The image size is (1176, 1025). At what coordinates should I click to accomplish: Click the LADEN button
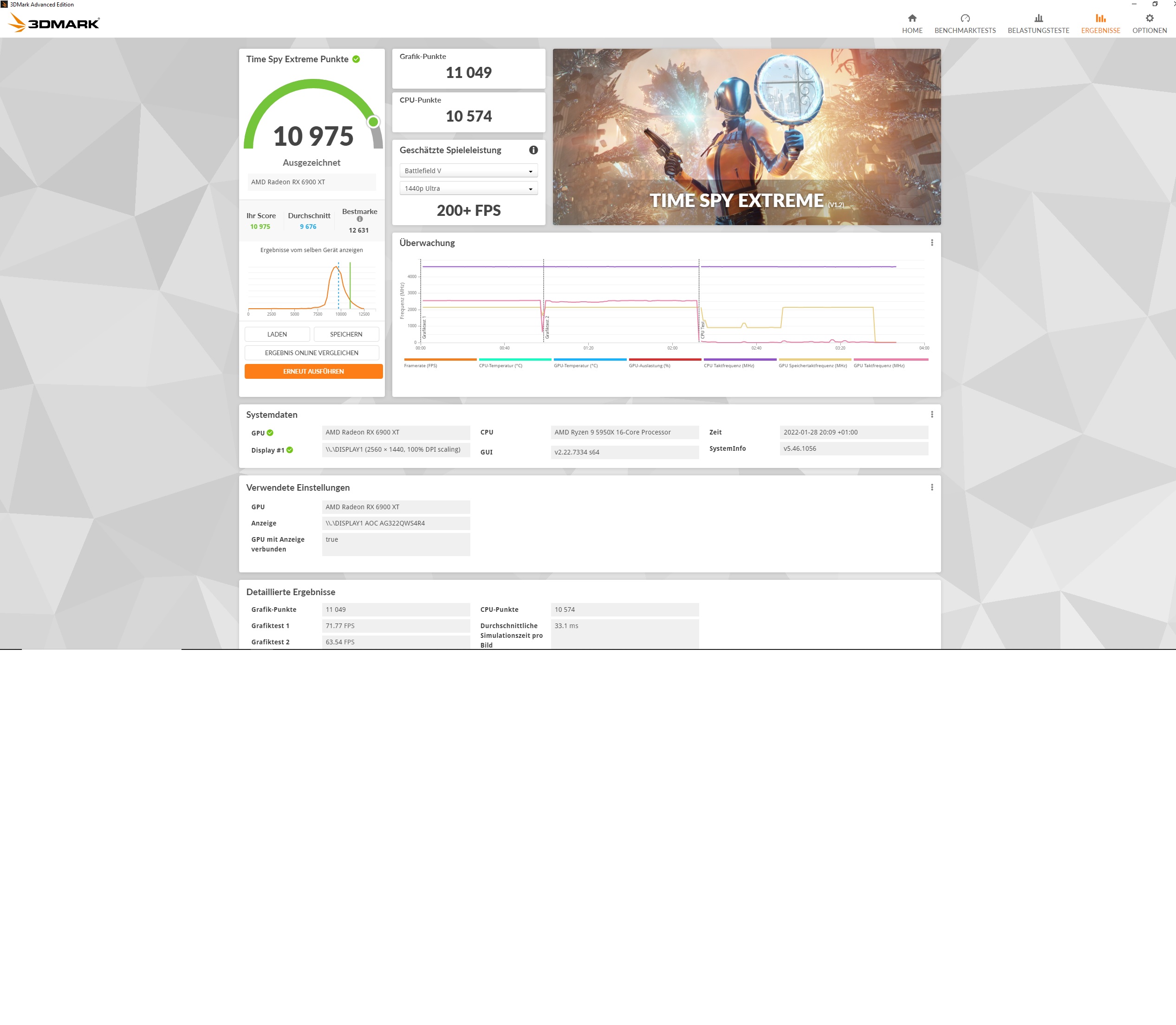(278, 334)
